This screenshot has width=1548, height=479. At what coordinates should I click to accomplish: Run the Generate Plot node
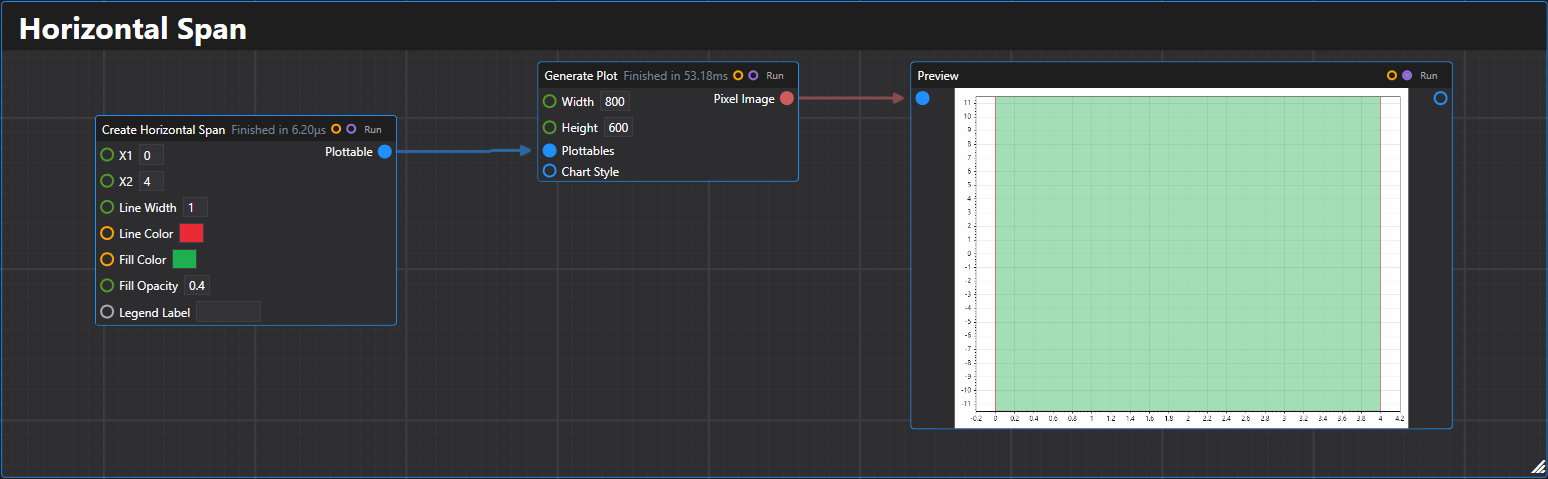[775, 76]
